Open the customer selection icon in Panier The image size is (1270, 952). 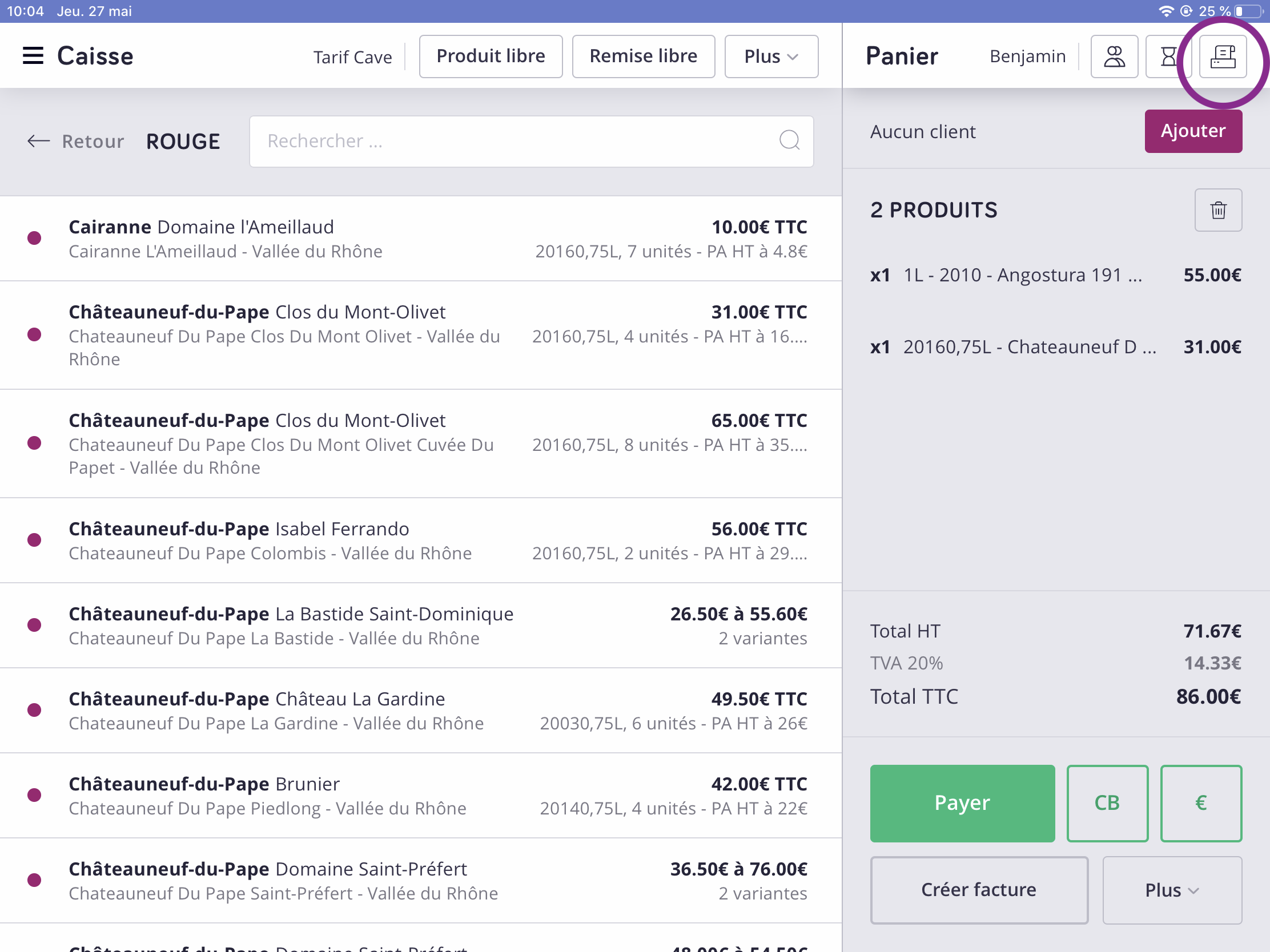[x=1114, y=57]
